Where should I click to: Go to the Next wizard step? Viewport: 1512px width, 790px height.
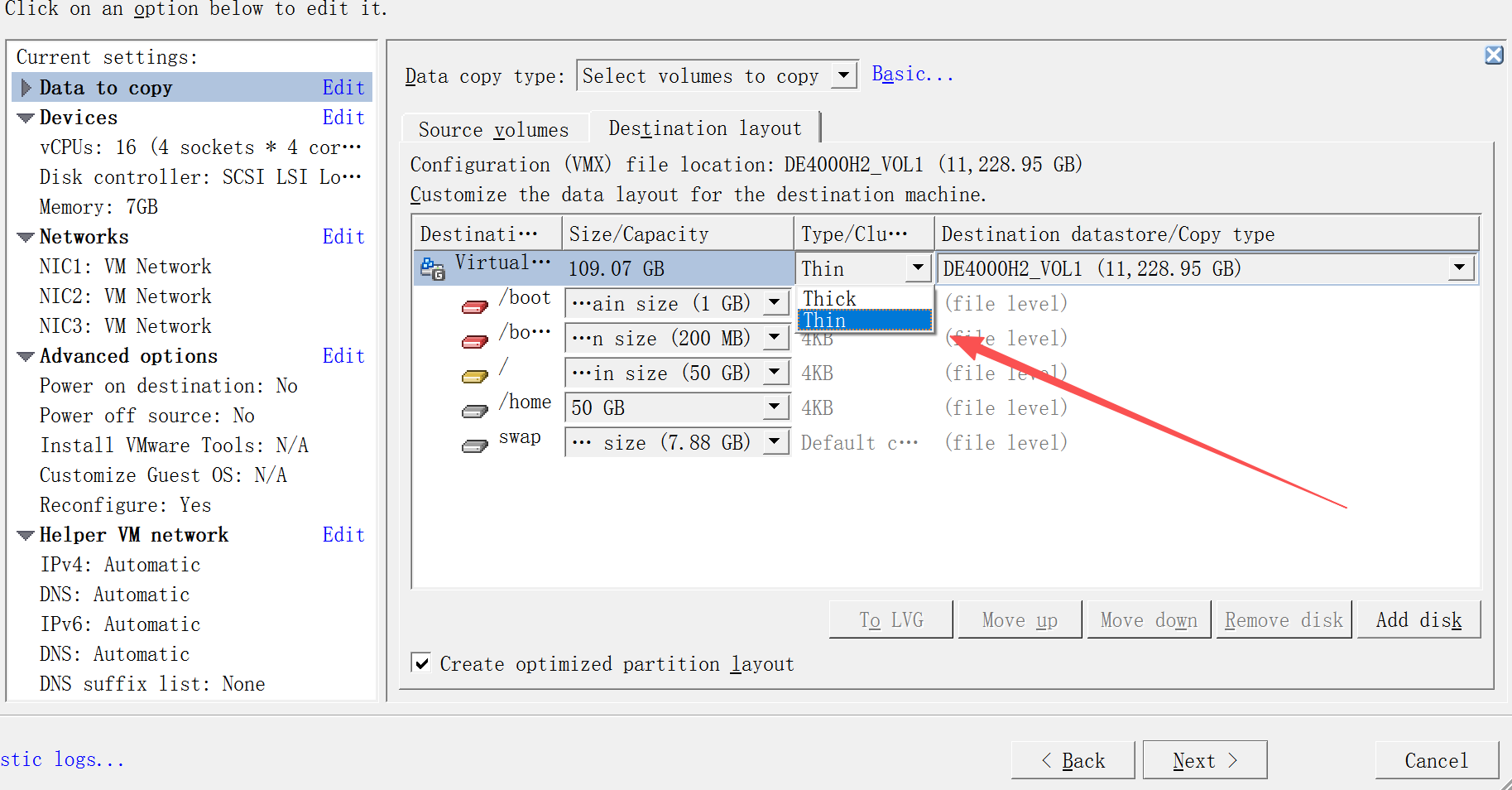1205,760
